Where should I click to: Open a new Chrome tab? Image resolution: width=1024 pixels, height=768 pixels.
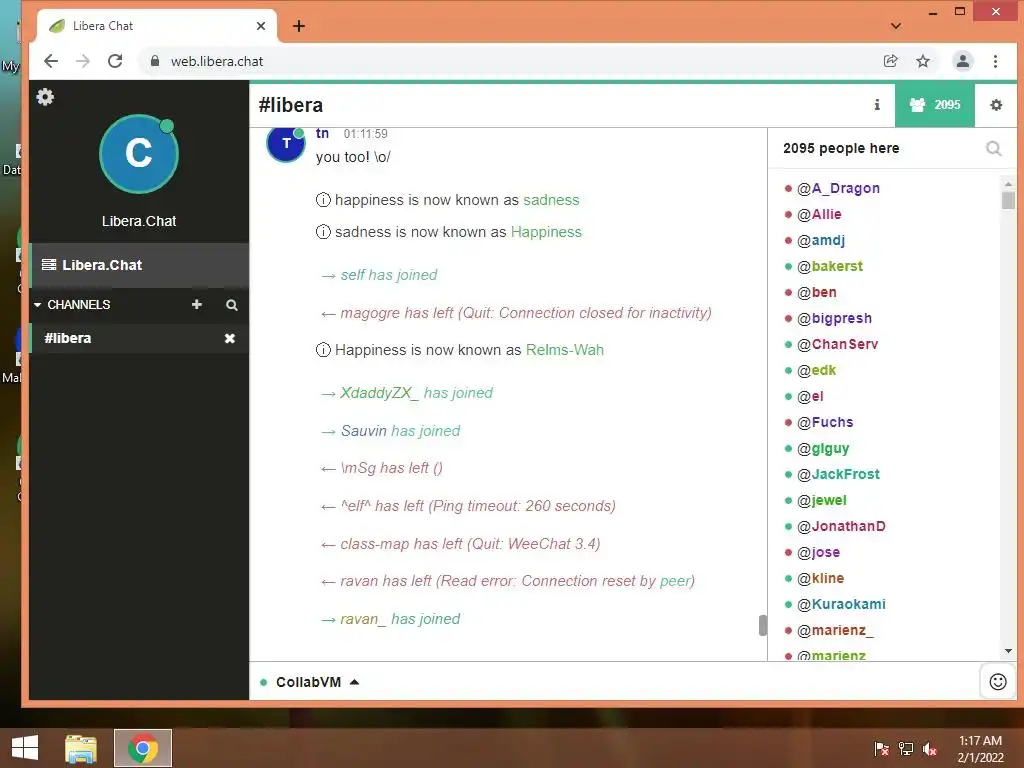click(299, 26)
